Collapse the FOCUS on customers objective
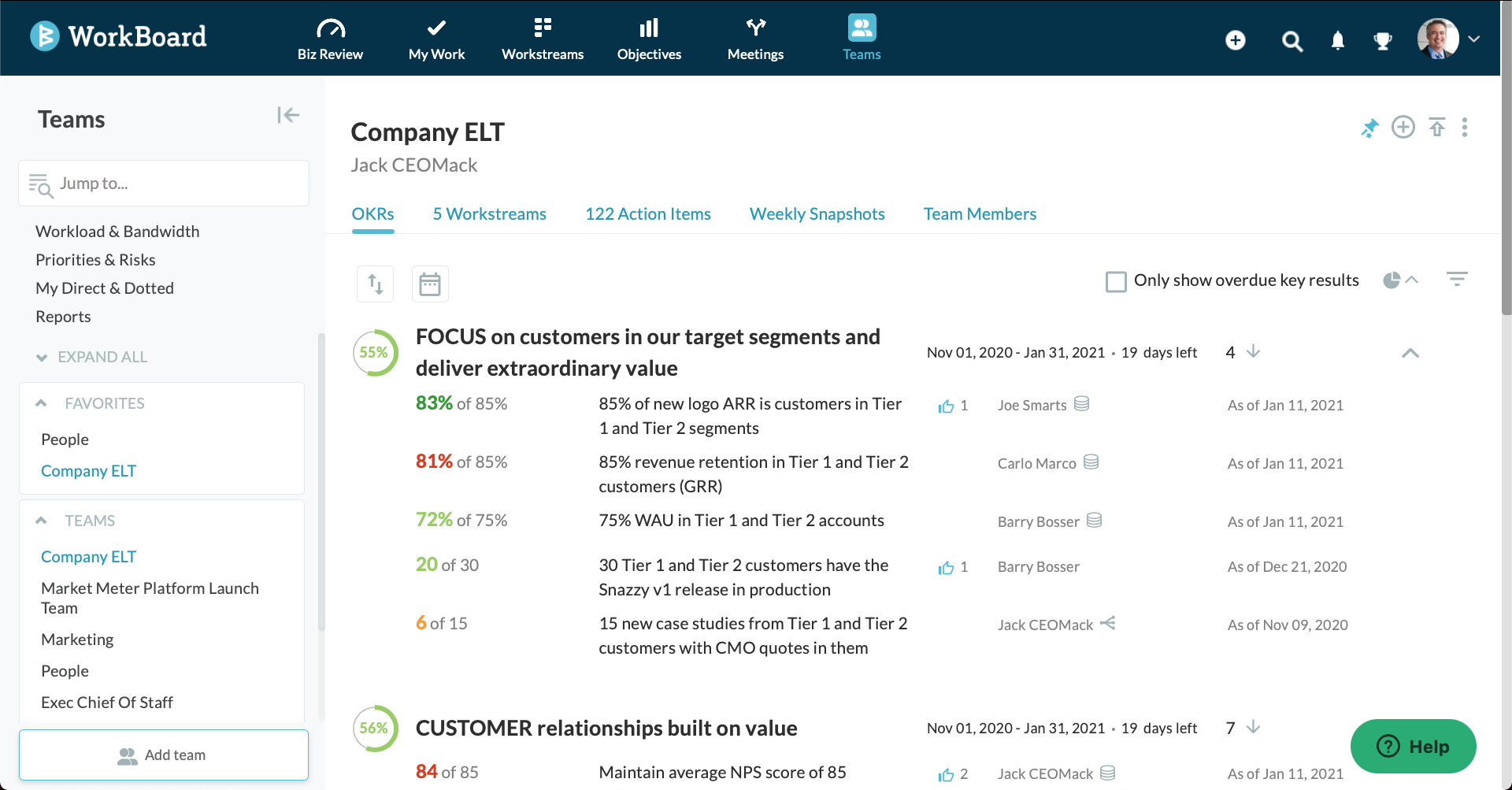 [x=1410, y=353]
